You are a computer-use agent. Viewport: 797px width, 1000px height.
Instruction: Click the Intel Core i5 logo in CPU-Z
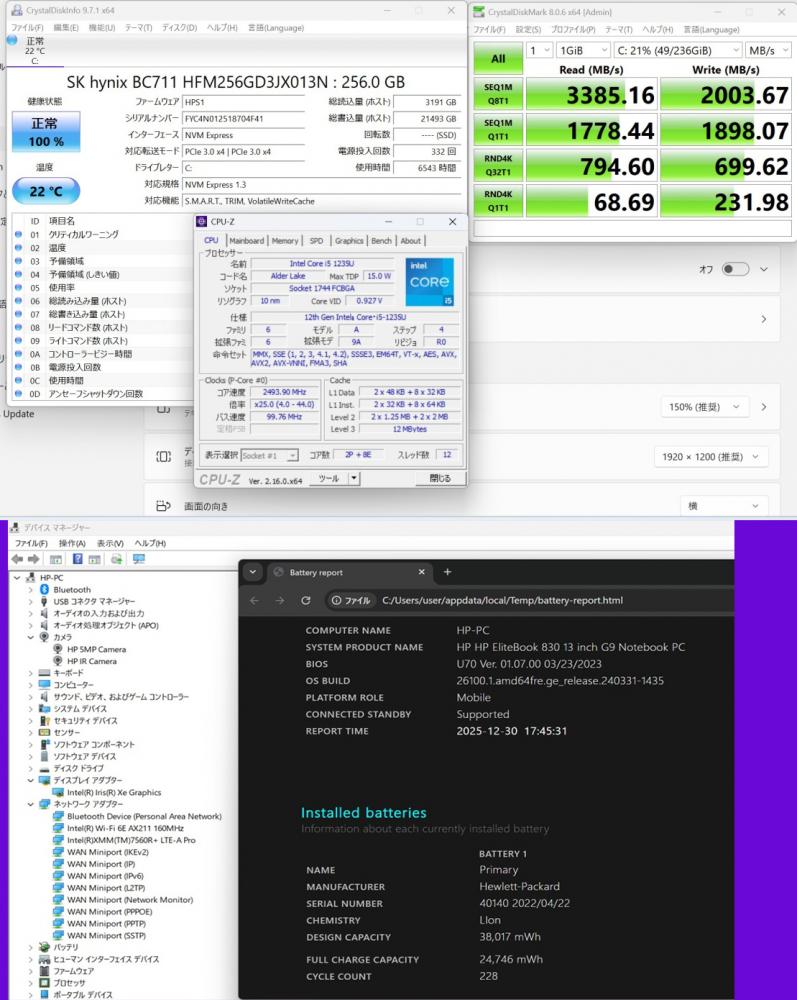point(429,283)
